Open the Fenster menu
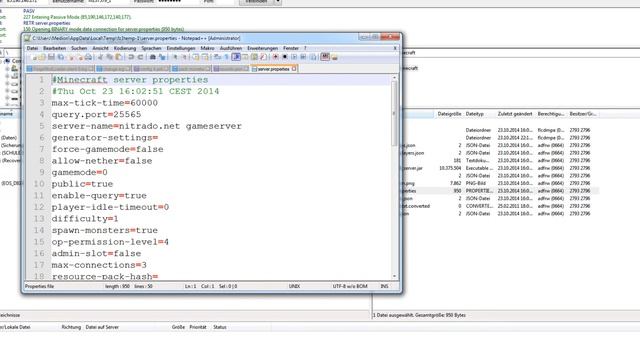Image resolution: width=640 pixels, height=360 pixels. click(291, 48)
